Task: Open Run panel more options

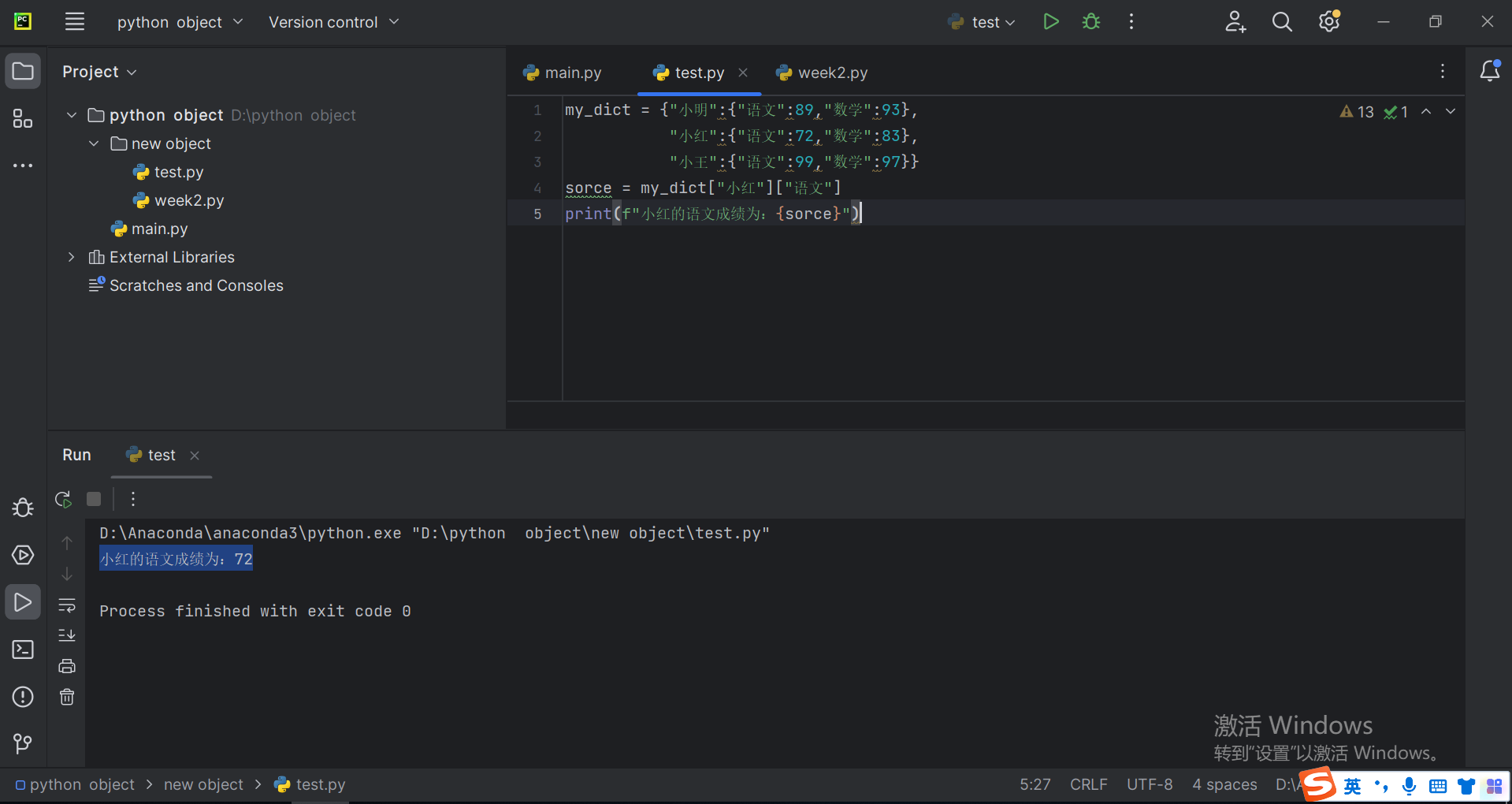Action: click(133, 499)
